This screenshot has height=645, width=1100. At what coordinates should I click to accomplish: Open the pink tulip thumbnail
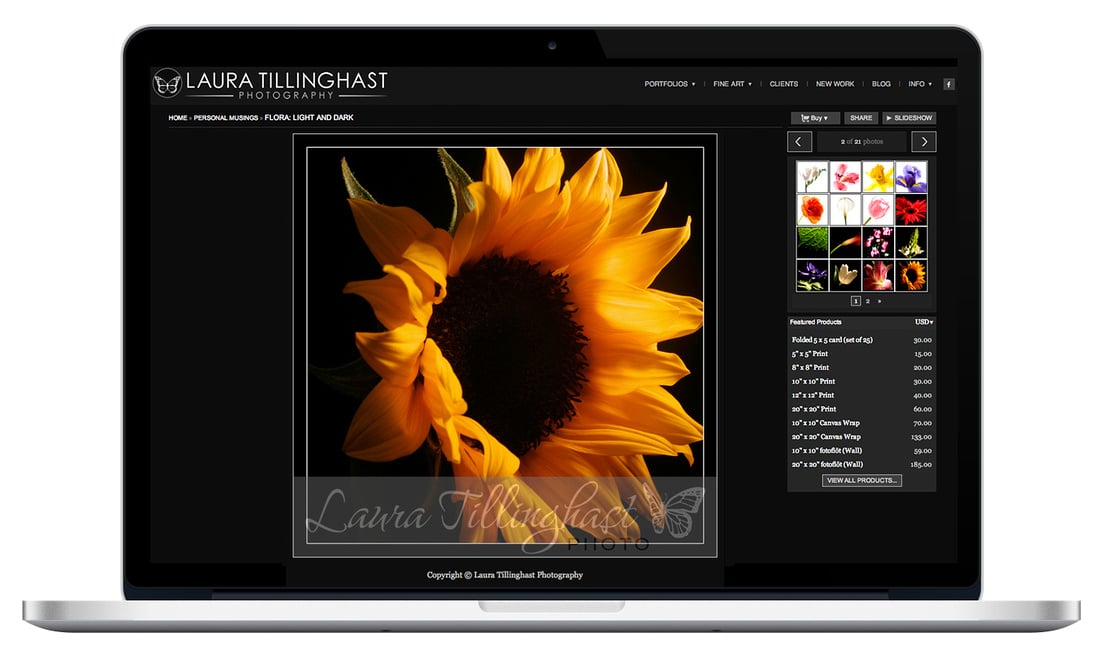tap(878, 210)
